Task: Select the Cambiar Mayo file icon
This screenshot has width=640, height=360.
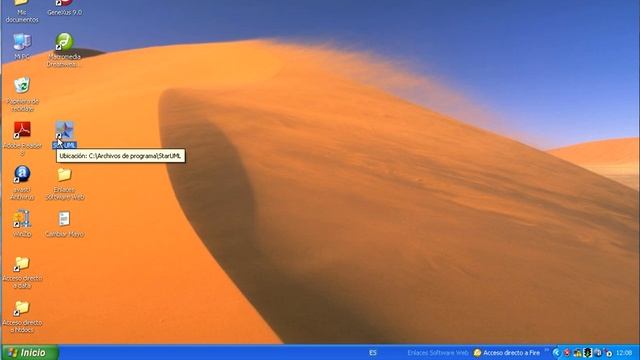Action: point(64,224)
